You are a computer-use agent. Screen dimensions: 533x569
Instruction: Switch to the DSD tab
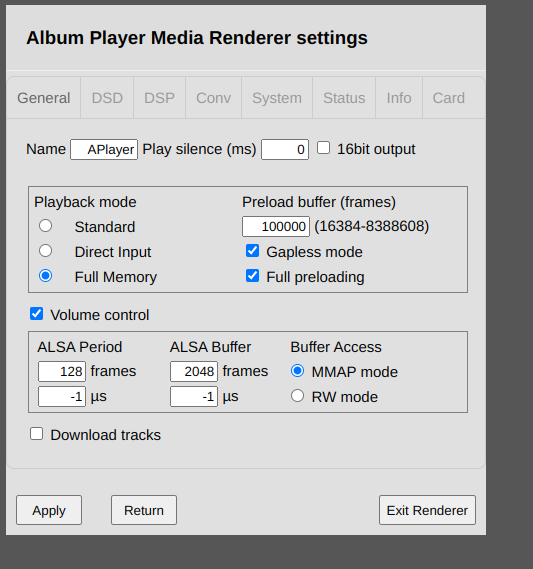click(107, 98)
